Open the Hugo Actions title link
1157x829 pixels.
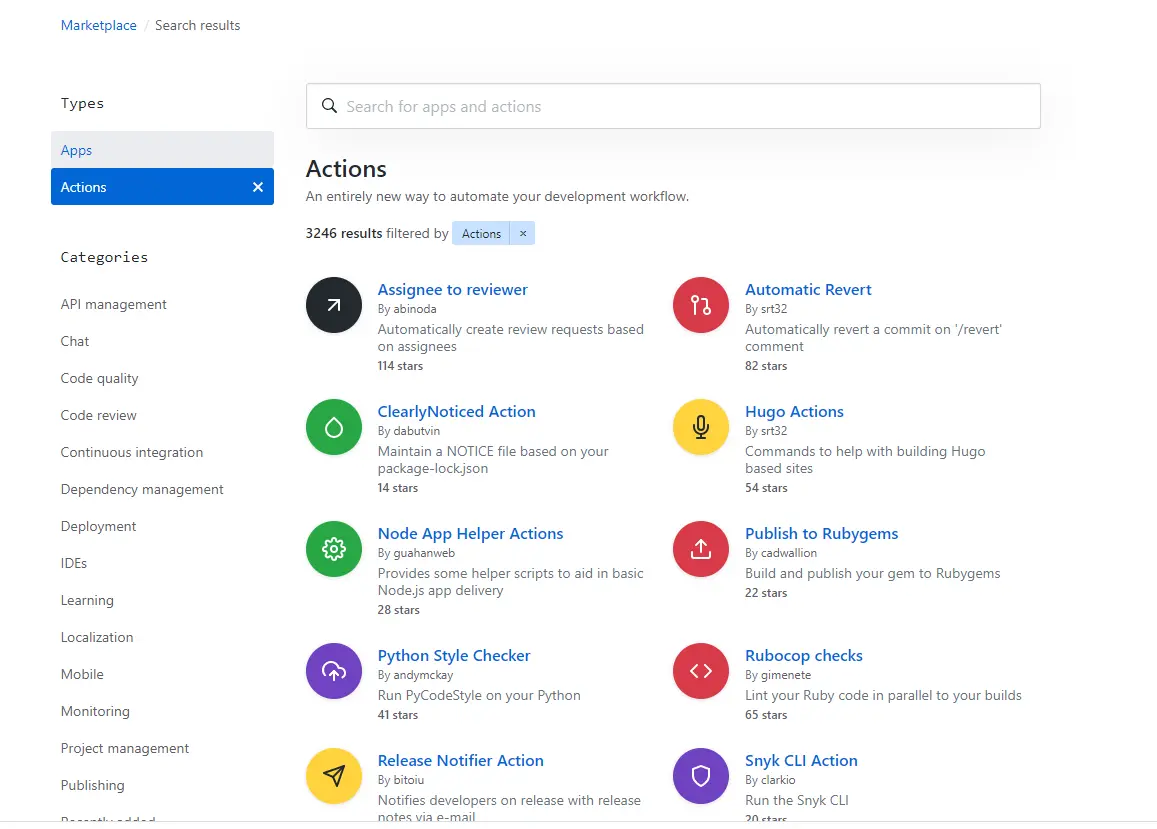point(794,411)
